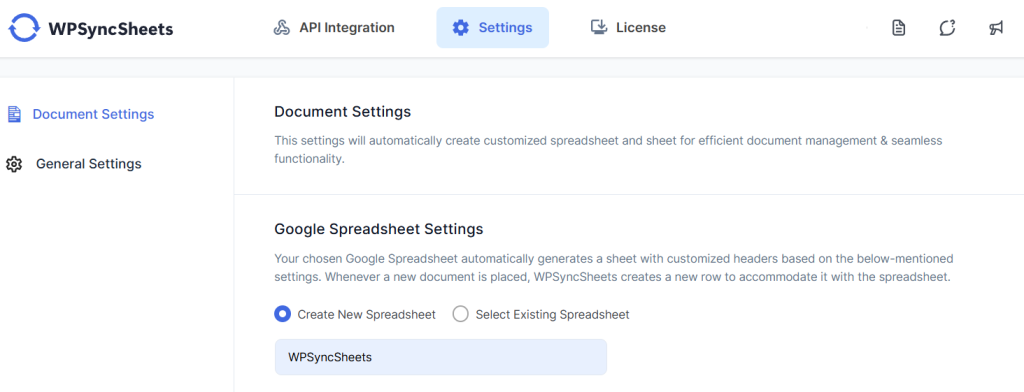Click the General Settings sidebar gear icon
Image resolution: width=1024 pixels, height=392 pixels.
click(14, 164)
